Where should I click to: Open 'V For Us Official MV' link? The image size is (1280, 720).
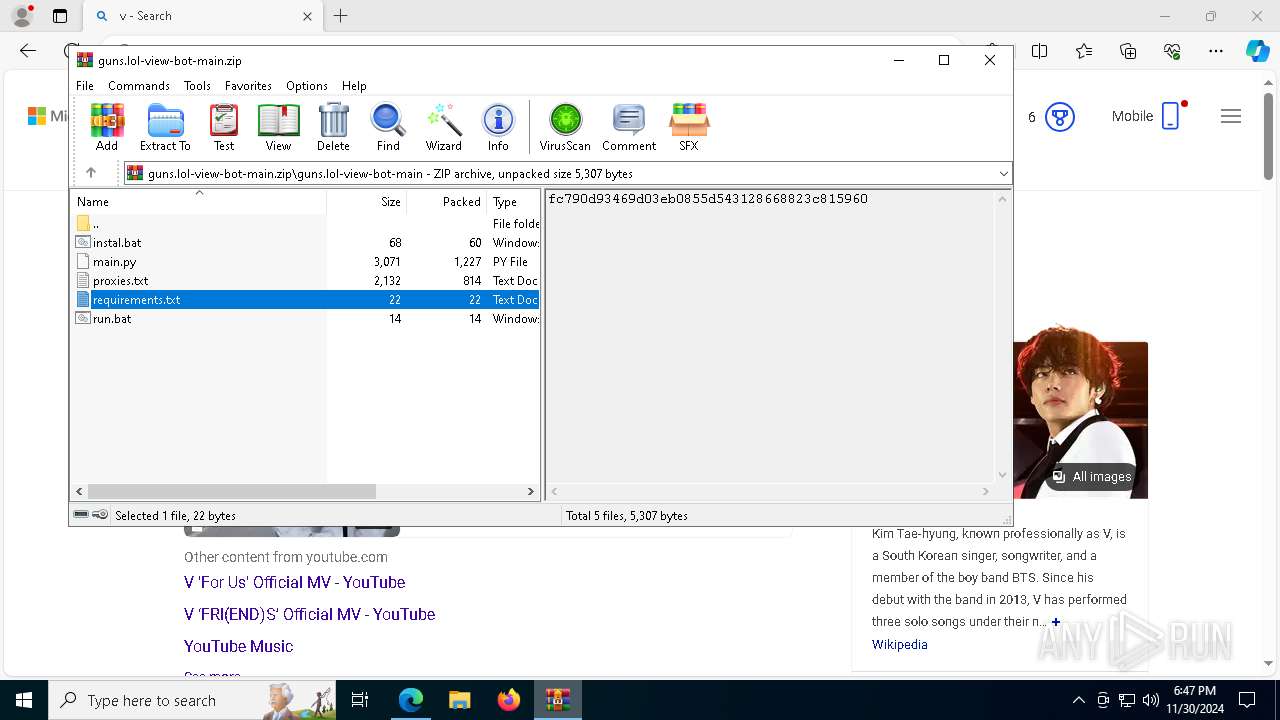295,582
